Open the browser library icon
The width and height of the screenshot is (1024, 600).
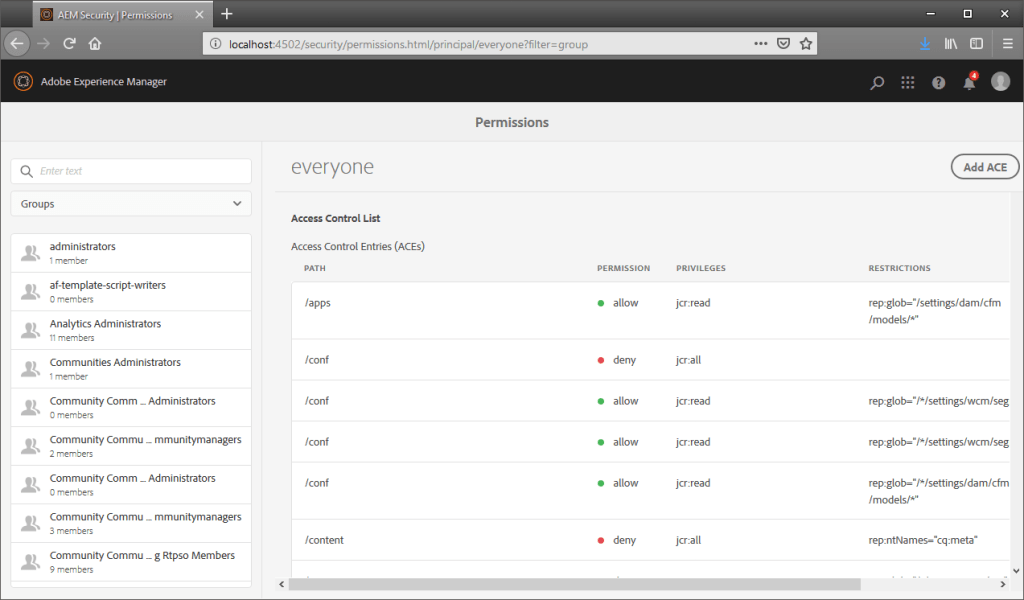click(951, 44)
